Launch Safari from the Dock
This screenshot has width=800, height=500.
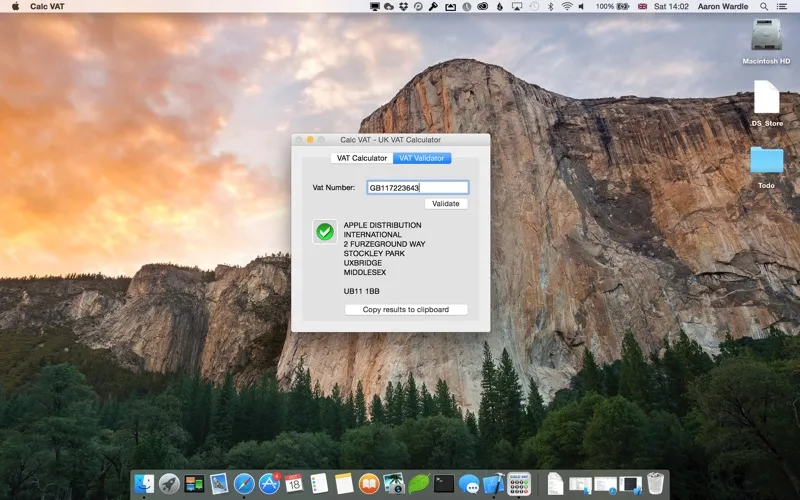244,483
